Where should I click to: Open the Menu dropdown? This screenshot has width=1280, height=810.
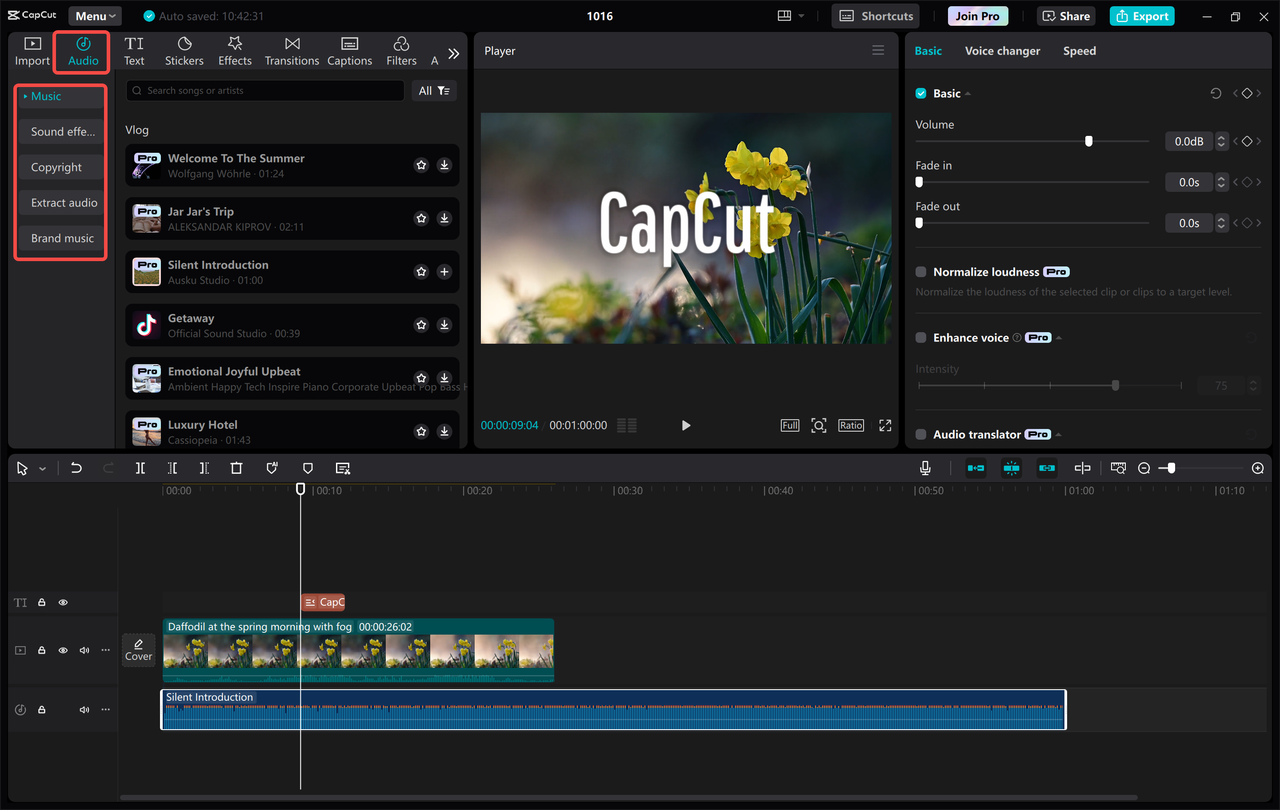[94, 15]
